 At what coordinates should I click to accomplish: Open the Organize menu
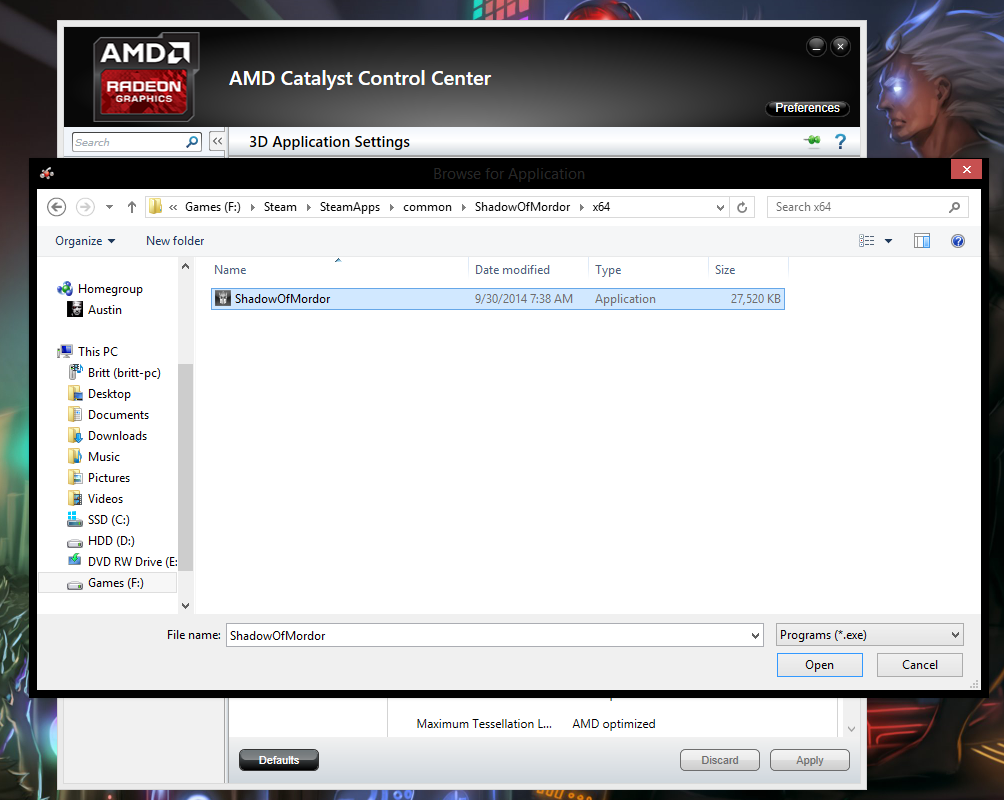coord(85,241)
